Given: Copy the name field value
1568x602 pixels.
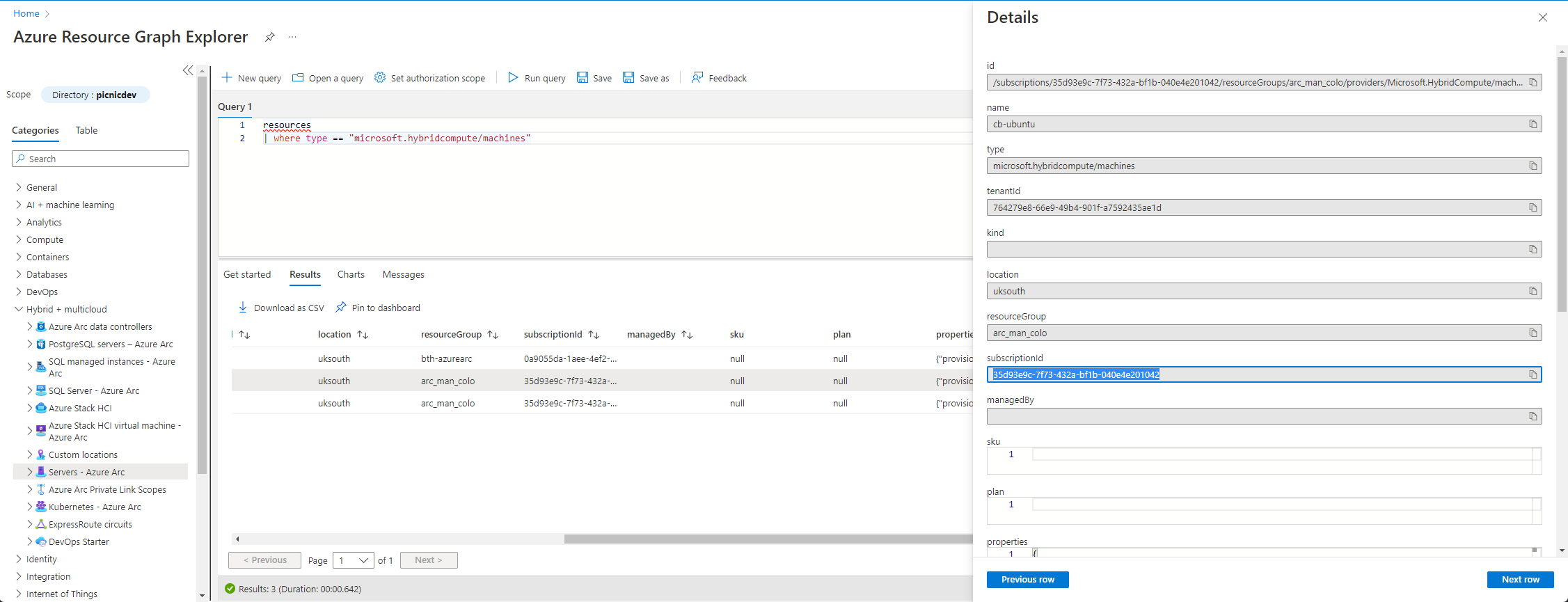Looking at the screenshot, I should [x=1533, y=124].
